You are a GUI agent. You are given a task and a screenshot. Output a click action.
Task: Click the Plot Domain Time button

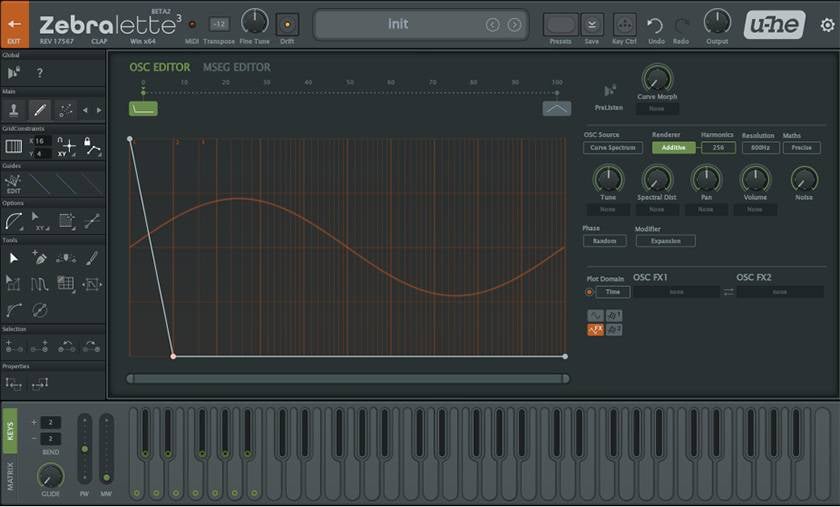(613, 292)
